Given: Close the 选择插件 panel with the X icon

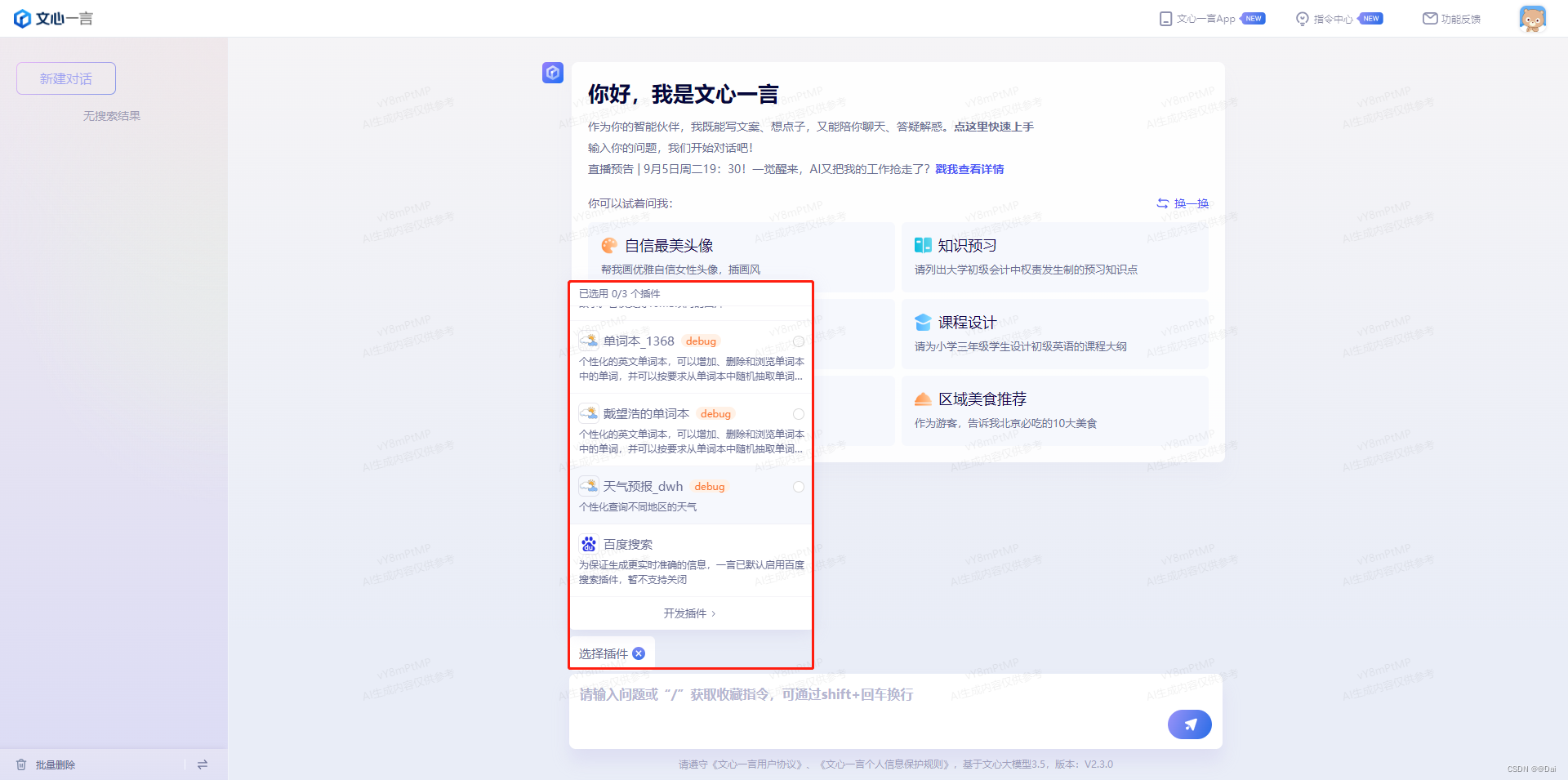Looking at the screenshot, I should pyautogui.click(x=639, y=653).
